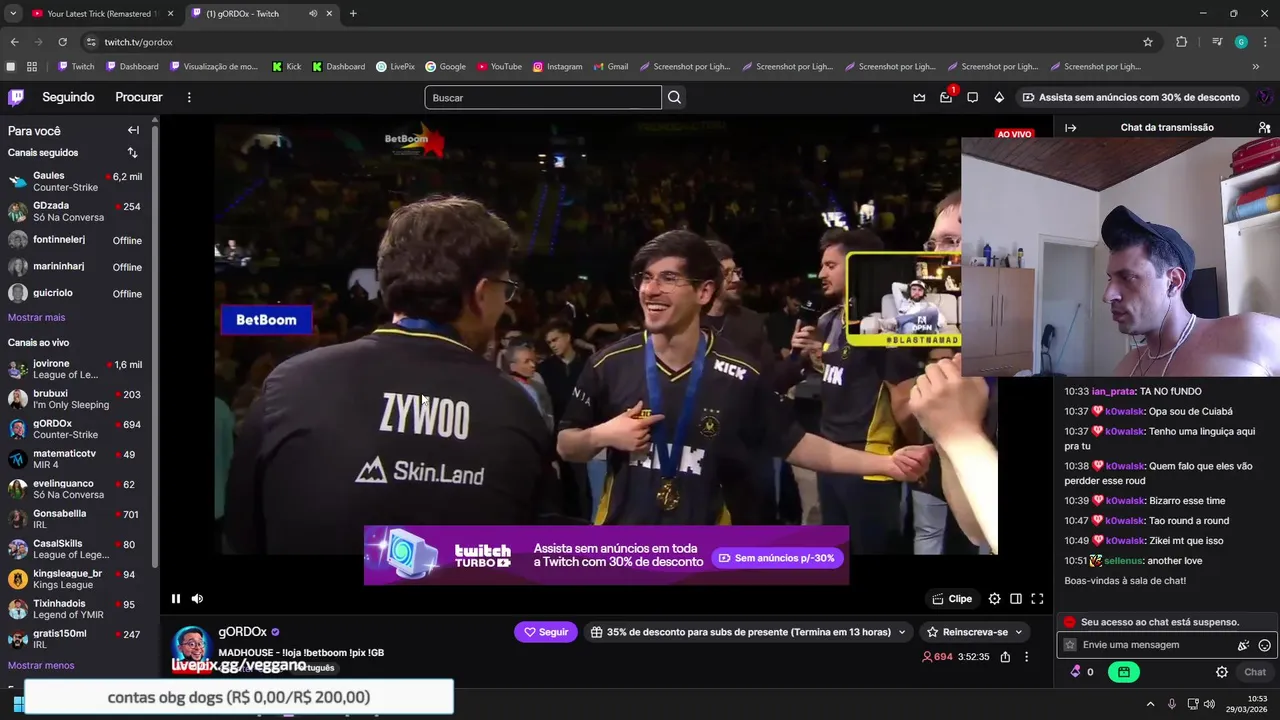
Task: Open a new browser tab
Action: click(x=353, y=14)
